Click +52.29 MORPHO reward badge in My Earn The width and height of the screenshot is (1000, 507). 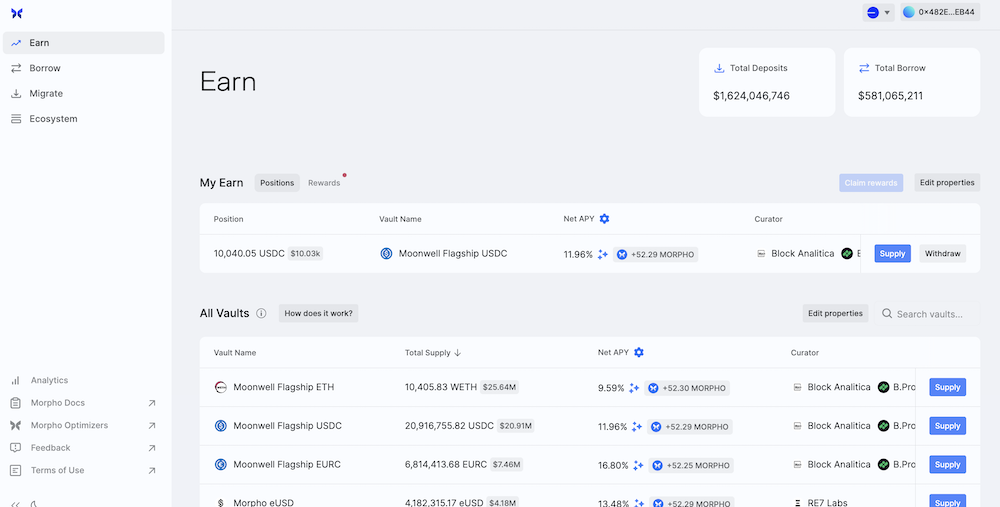click(x=656, y=254)
